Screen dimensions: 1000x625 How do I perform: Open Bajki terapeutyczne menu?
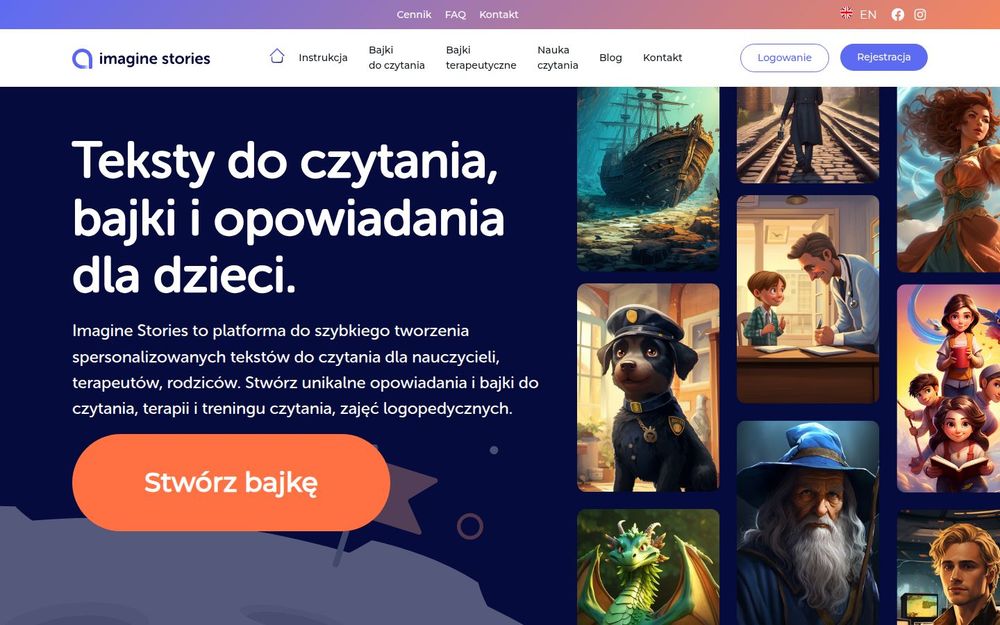click(481, 57)
